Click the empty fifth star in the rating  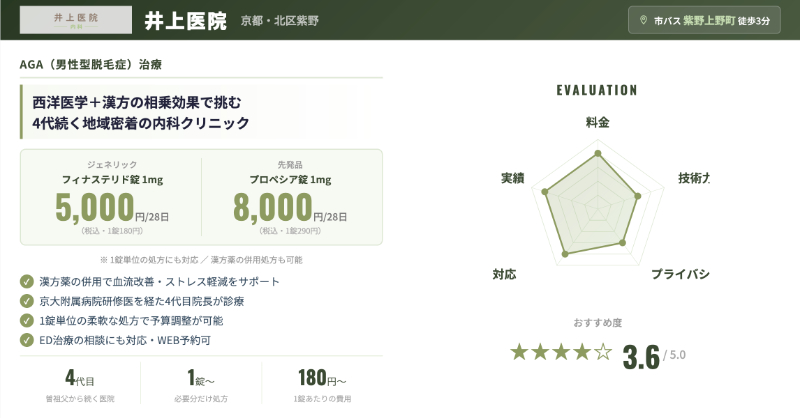603,352
